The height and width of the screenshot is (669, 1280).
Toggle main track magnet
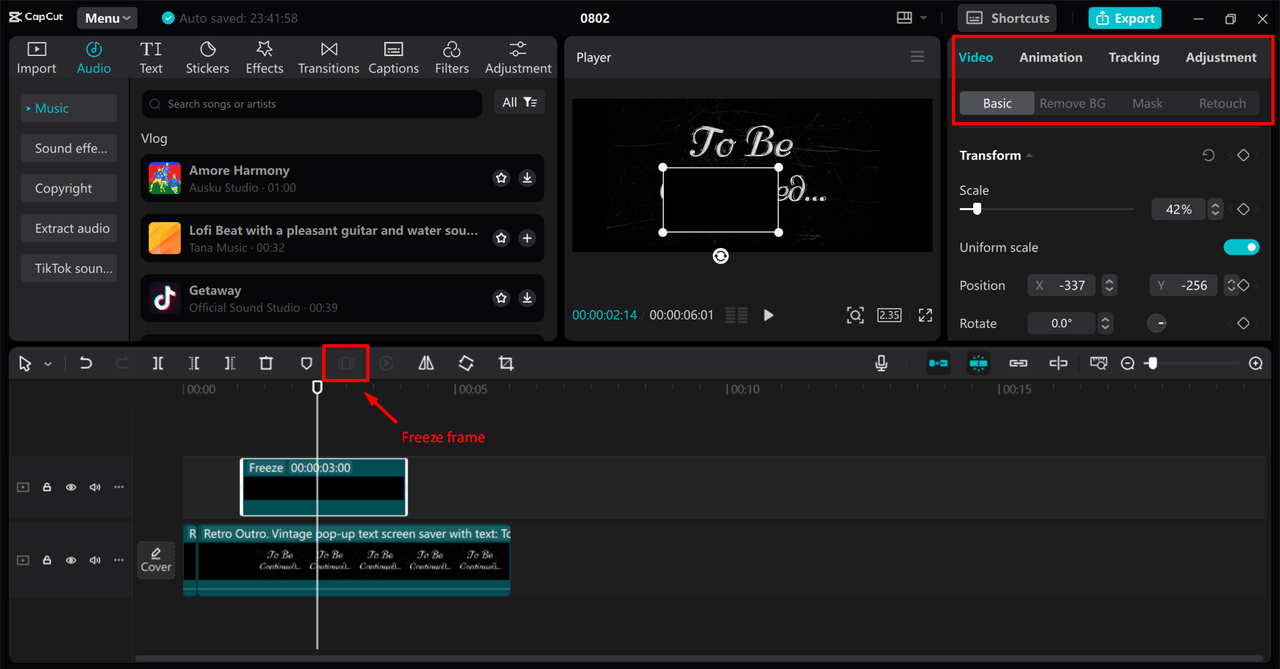click(x=938, y=364)
